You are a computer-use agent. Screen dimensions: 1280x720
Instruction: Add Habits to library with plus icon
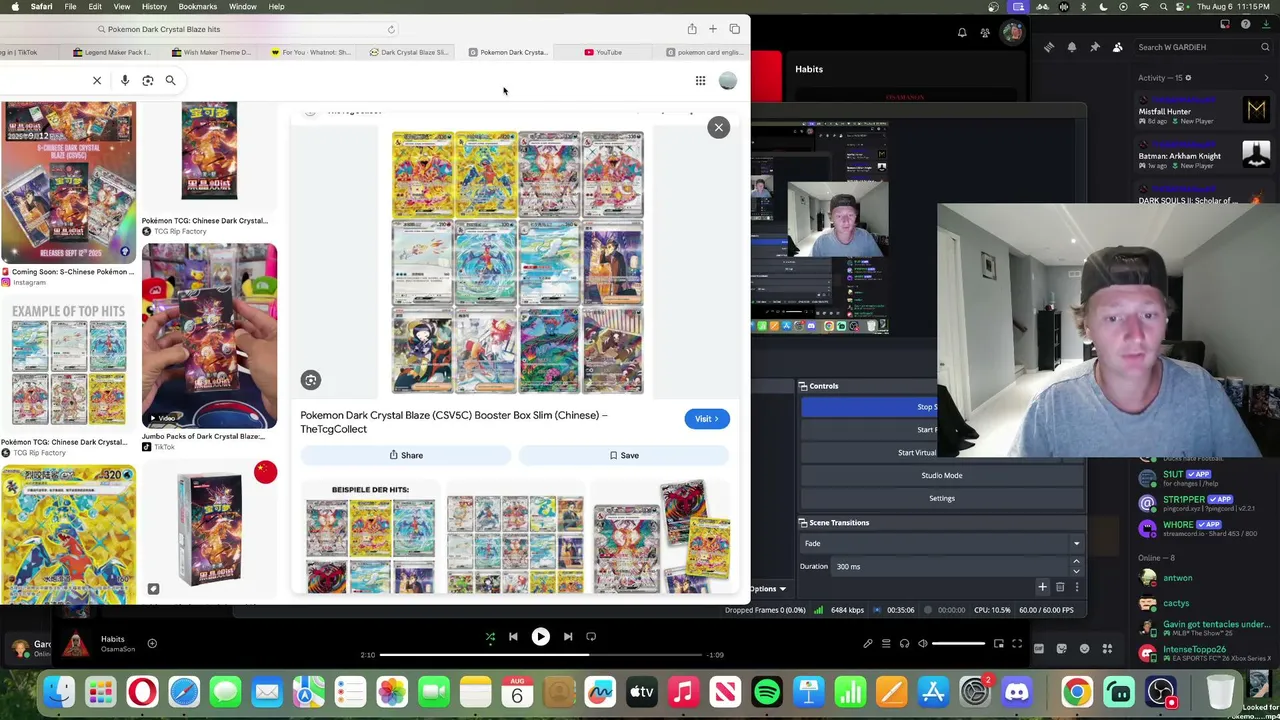tap(152, 644)
